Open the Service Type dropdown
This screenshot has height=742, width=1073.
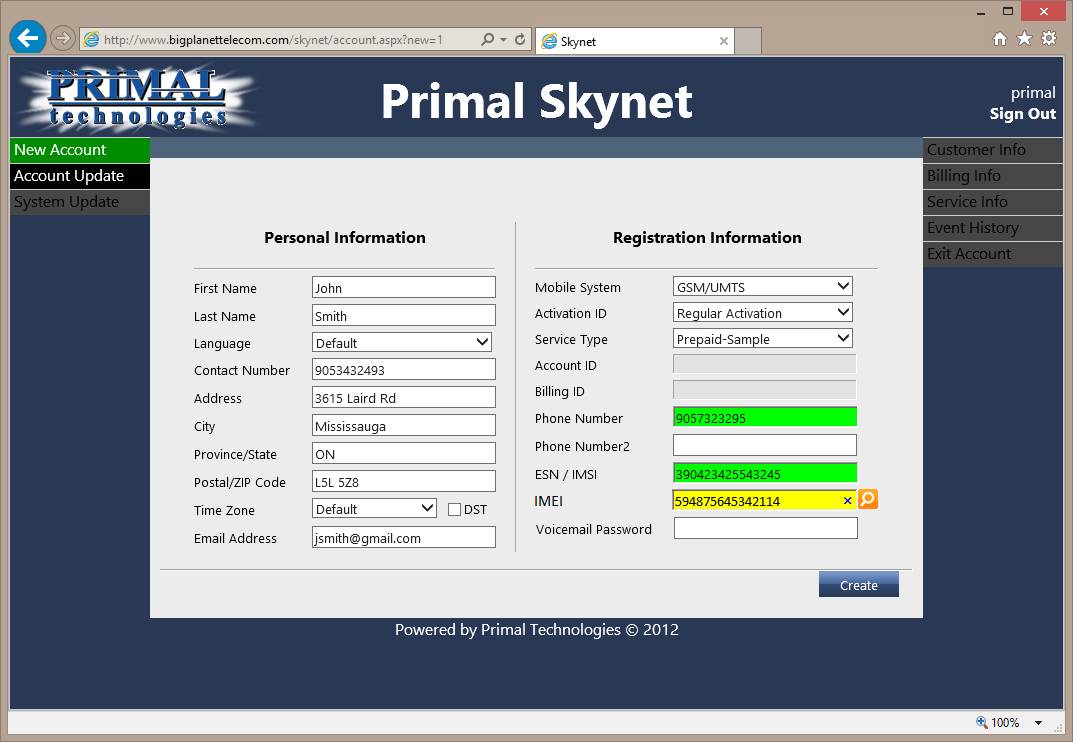[762, 338]
